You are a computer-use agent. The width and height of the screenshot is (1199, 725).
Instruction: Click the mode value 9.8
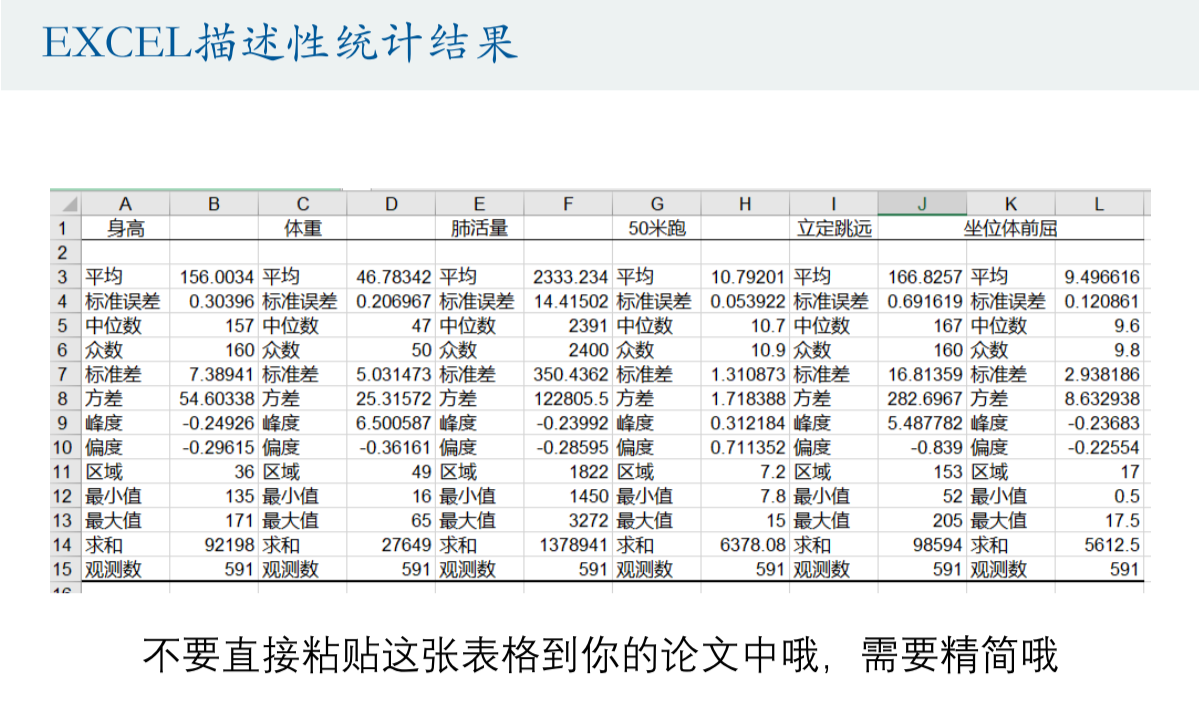pos(1126,350)
